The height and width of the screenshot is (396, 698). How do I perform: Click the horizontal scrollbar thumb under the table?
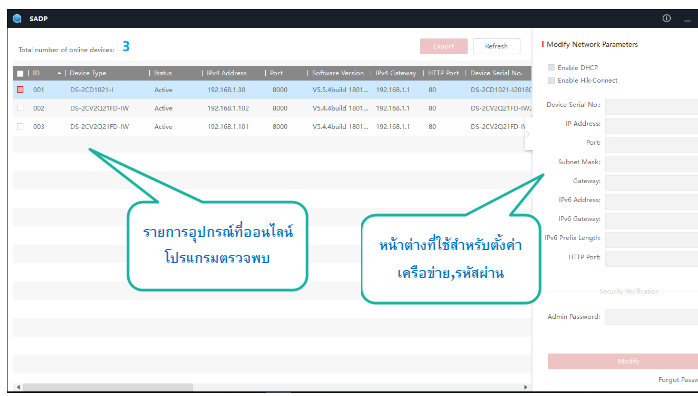tap(108, 387)
